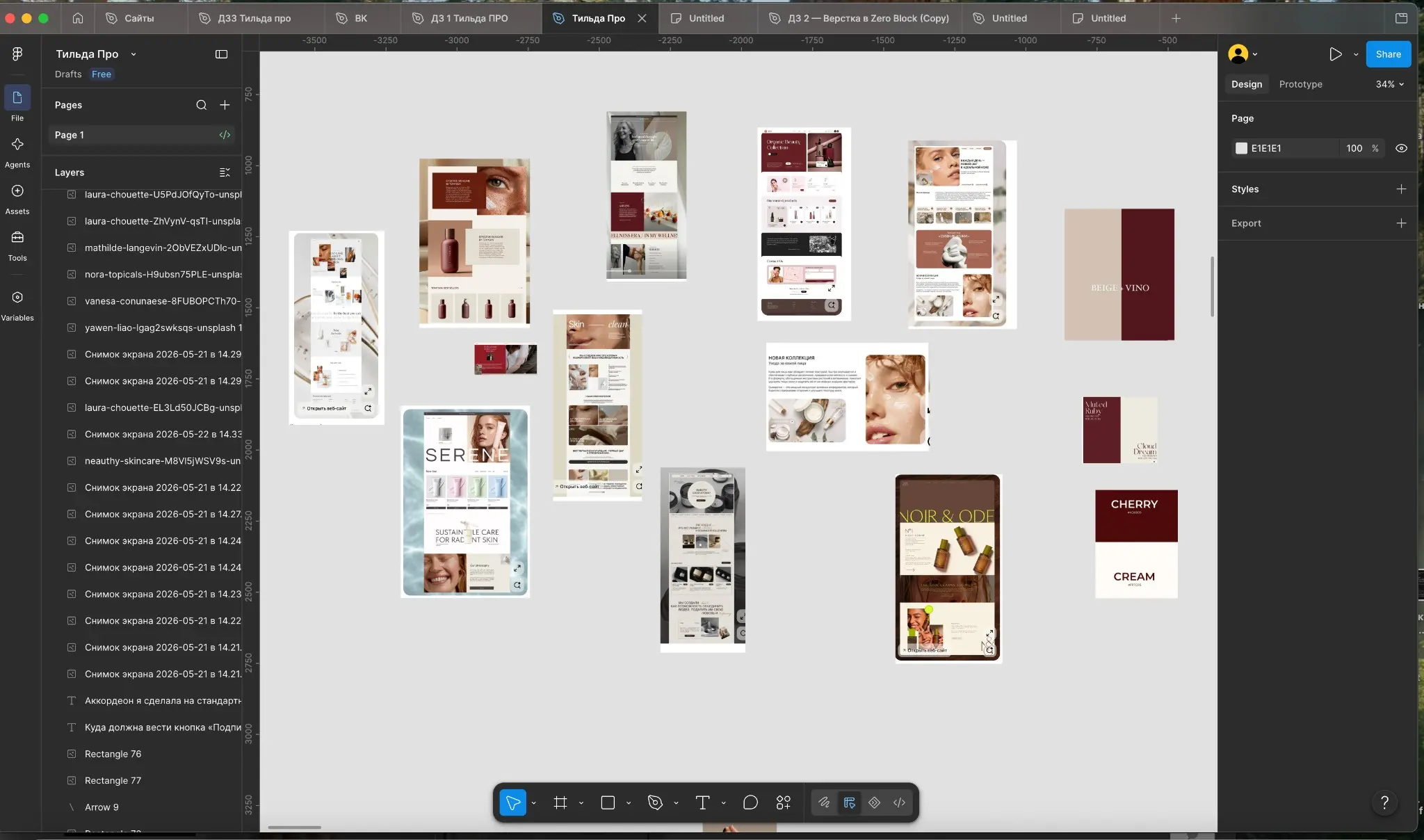The image size is (1424, 840).
Task: Open Frame tool options chevron
Action: (581, 803)
